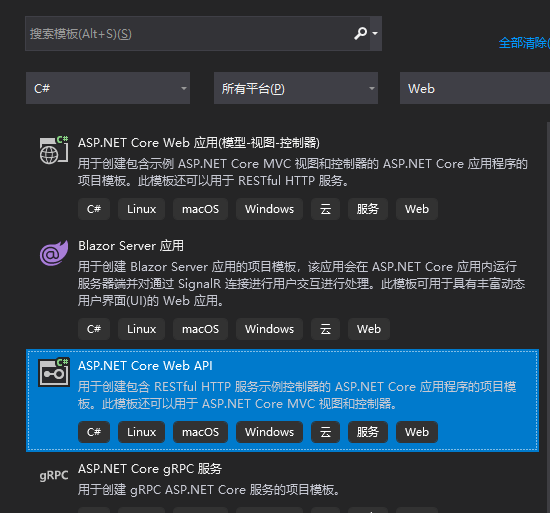Click the gRPC service template icon
The width and height of the screenshot is (550, 513).
pos(54,475)
